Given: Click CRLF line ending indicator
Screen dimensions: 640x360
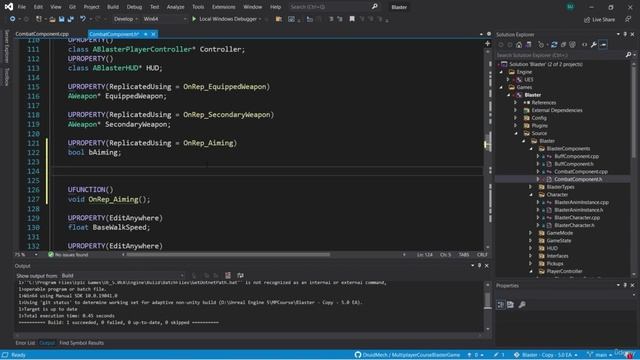Looking at the screenshot, I should pos(482,255).
